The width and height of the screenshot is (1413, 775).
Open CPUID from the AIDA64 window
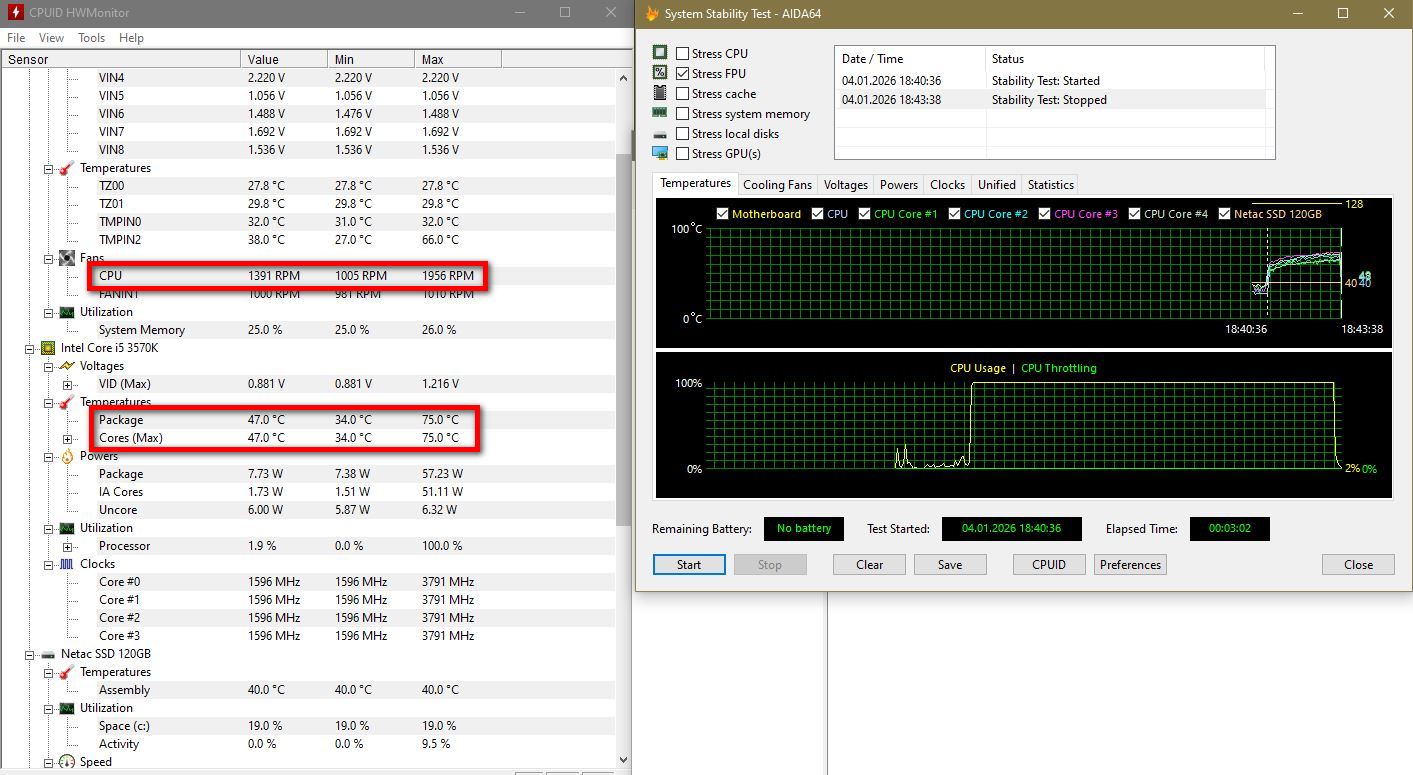[x=1048, y=564]
